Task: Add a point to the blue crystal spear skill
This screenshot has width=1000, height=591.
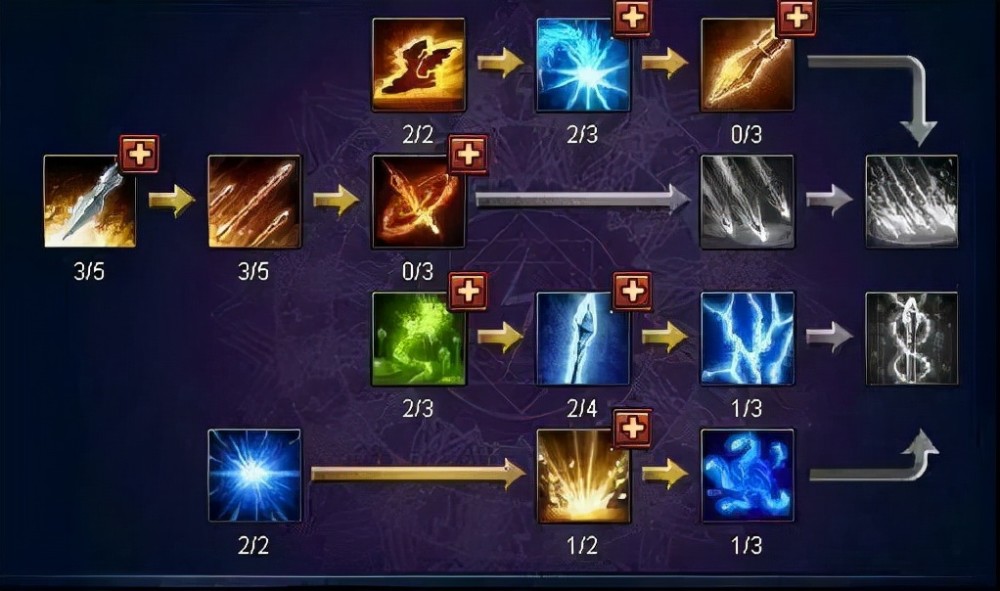Action: click(x=632, y=291)
